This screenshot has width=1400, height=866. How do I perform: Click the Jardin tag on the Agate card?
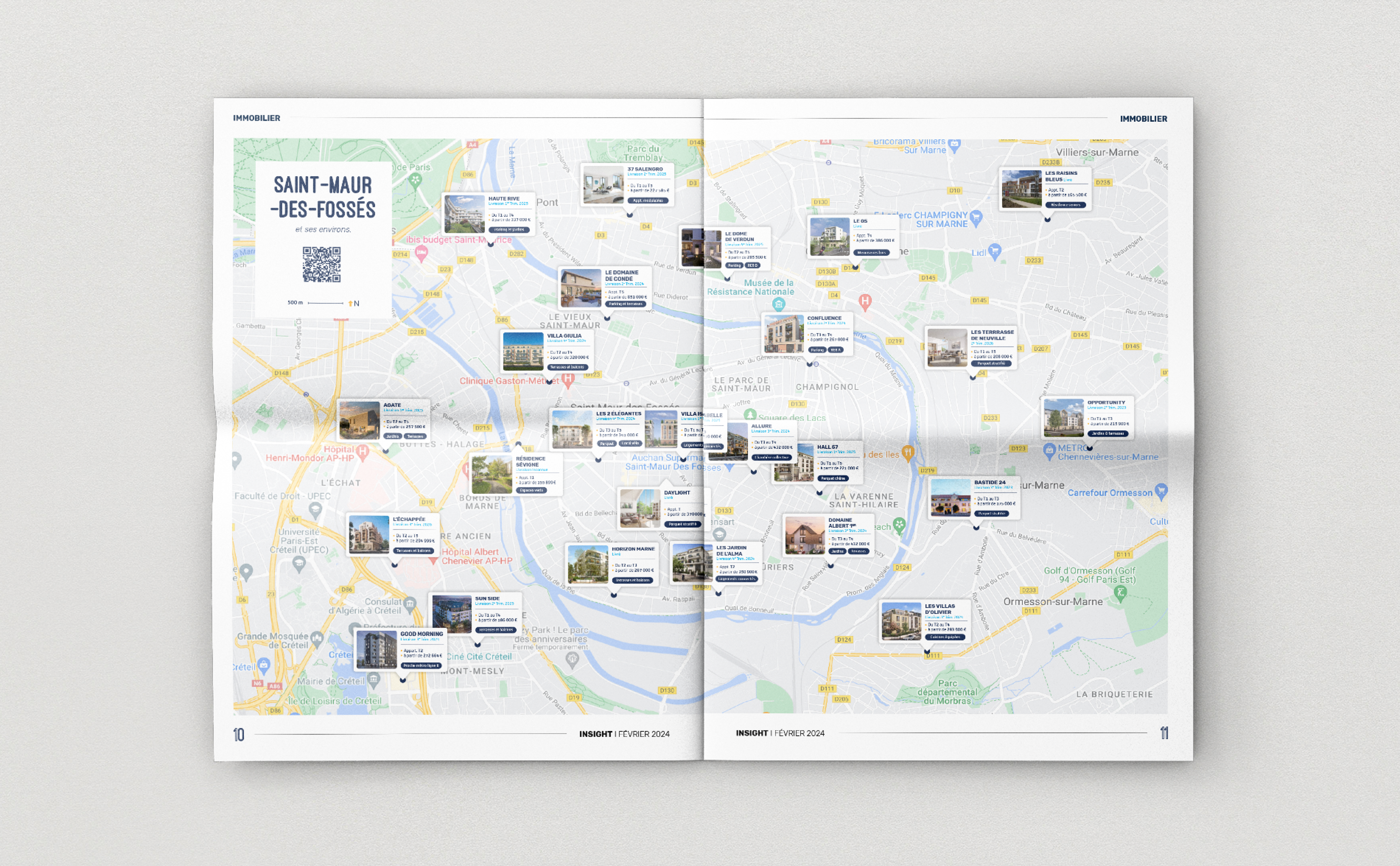tap(392, 436)
